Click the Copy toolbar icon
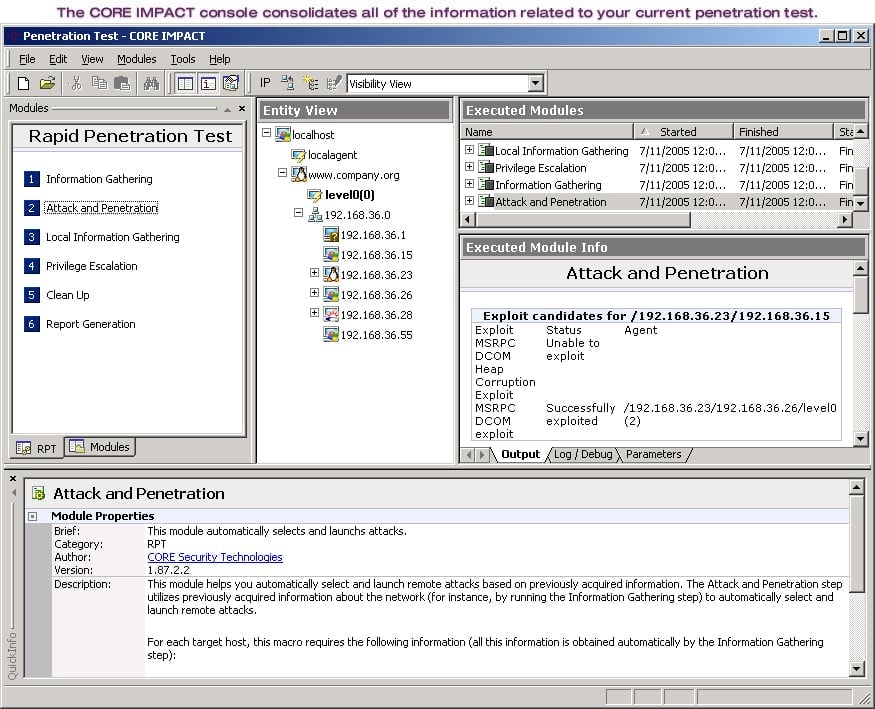The image size is (875, 709). (99, 84)
